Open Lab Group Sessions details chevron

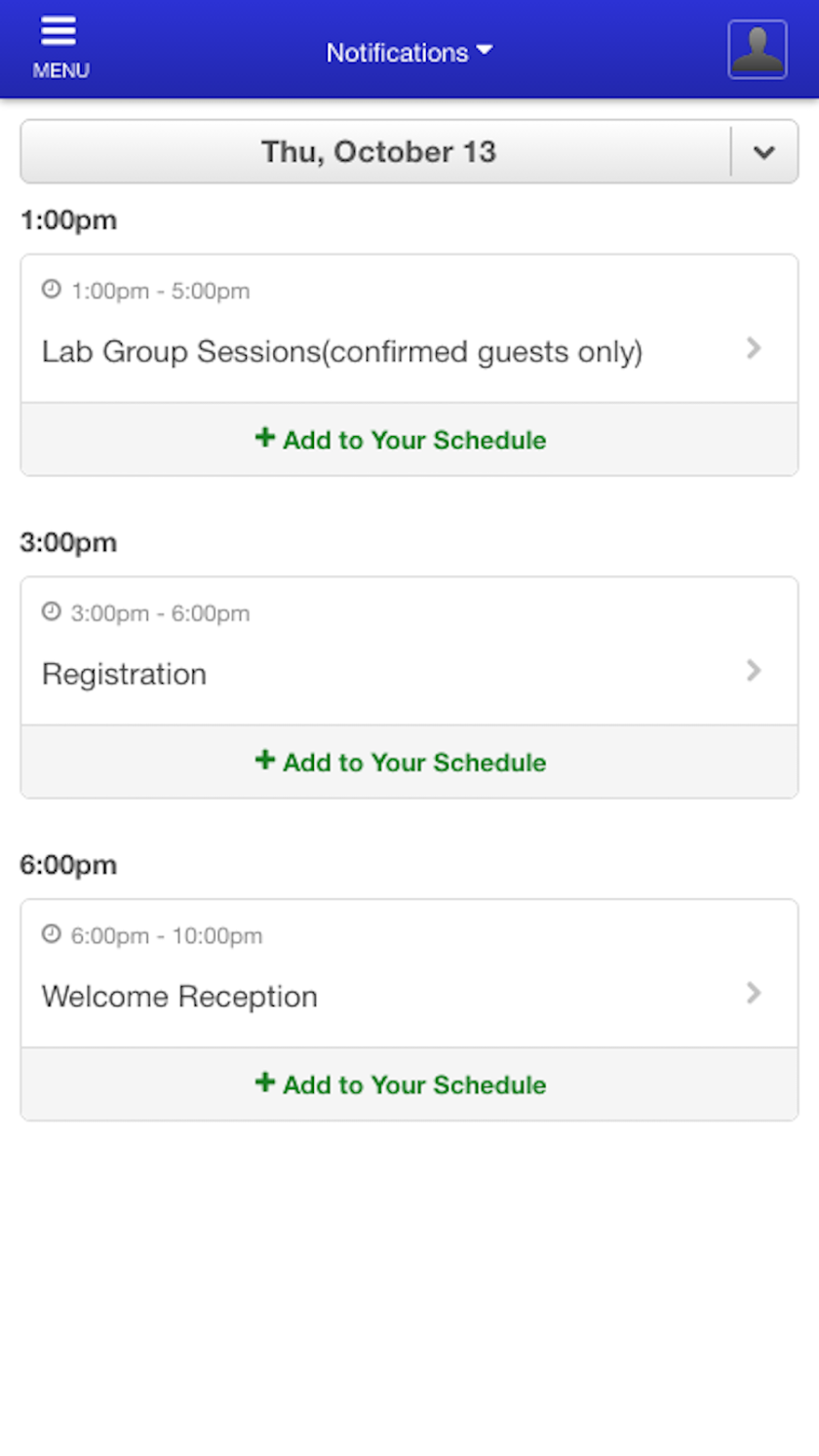pos(754,348)
